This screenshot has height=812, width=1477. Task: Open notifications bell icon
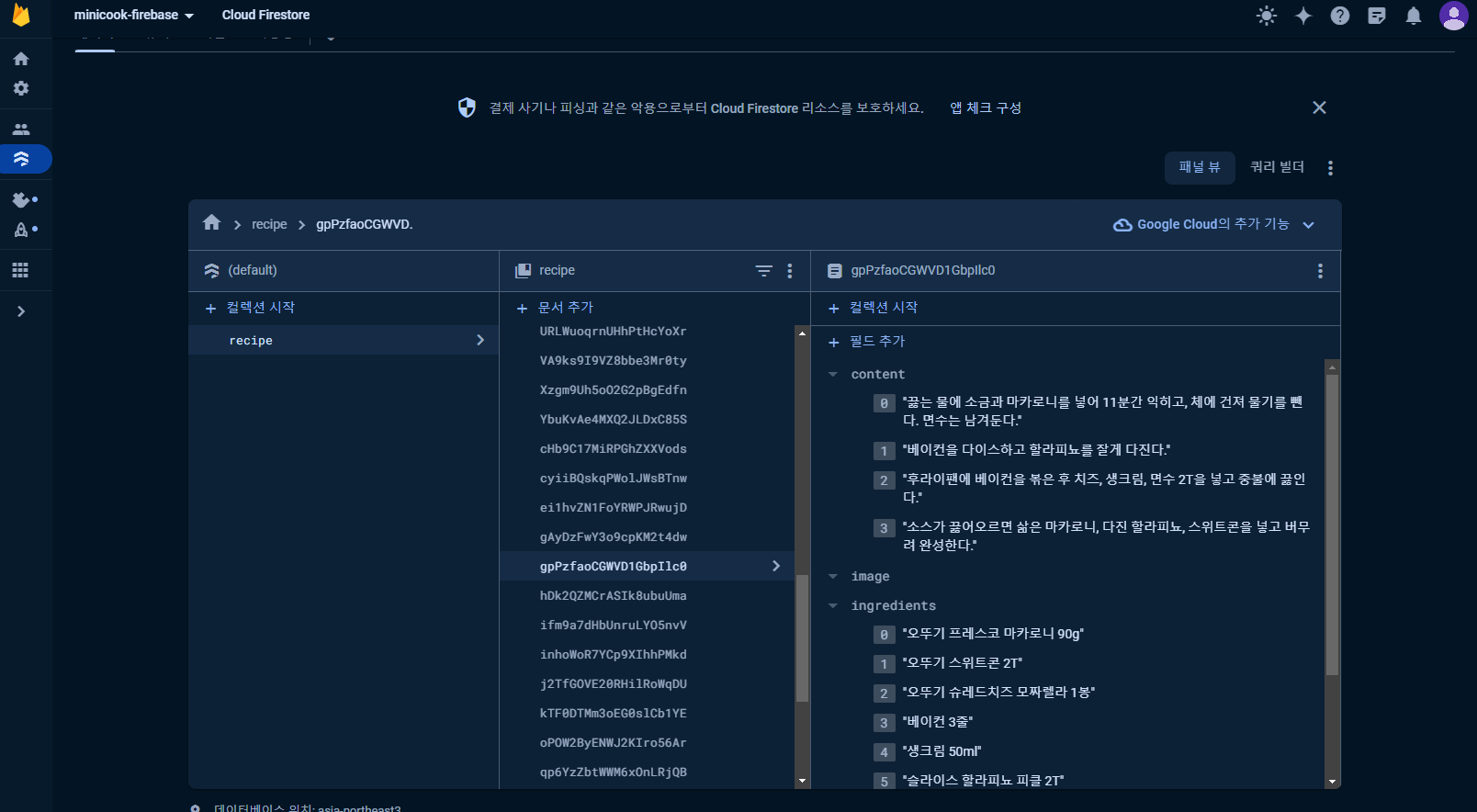point(1414,16)
